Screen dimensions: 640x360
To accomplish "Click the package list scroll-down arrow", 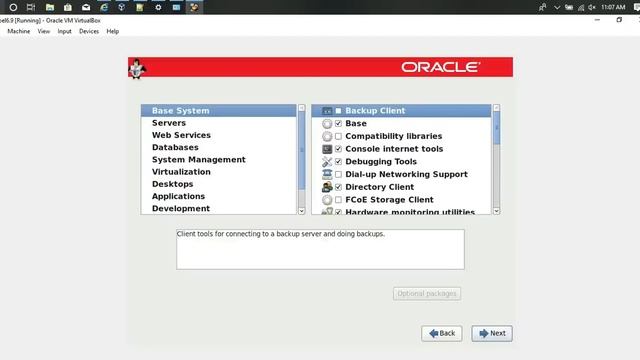I will (496, 211).
